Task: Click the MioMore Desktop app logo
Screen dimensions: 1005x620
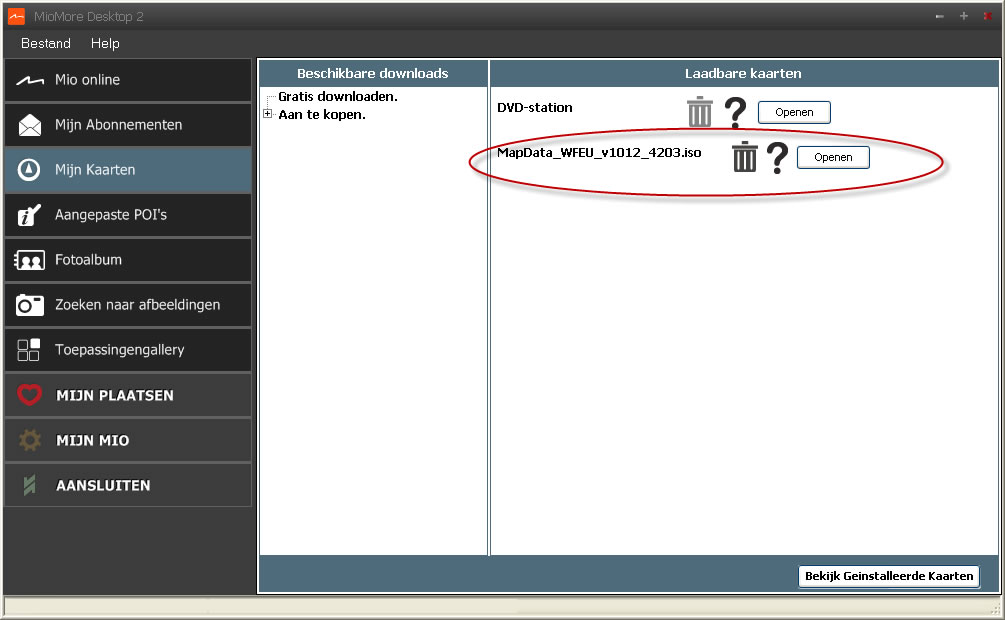Action: coord(16,16)
